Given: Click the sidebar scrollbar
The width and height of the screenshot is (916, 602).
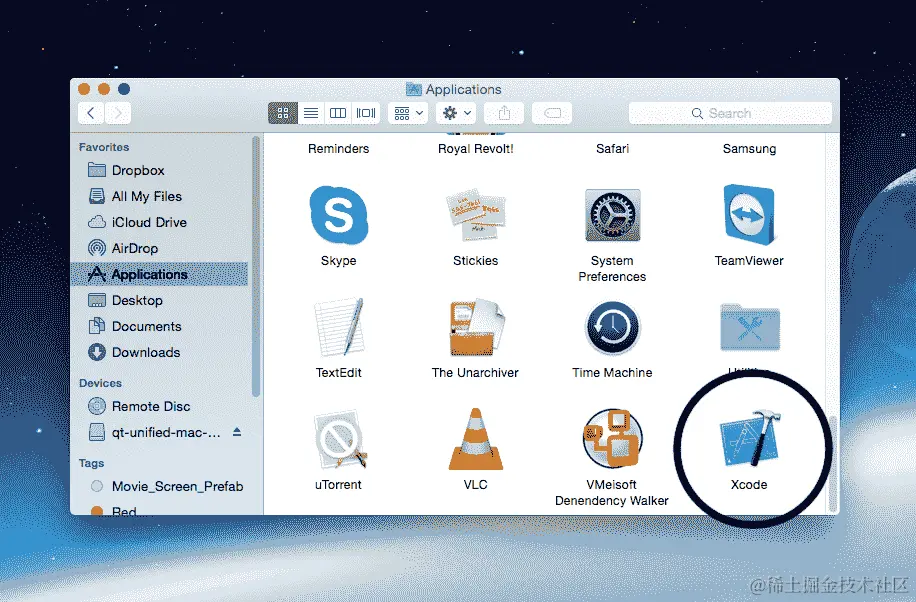Looking at the screenshot, I should pyautogui.click(x=255, y=266).
